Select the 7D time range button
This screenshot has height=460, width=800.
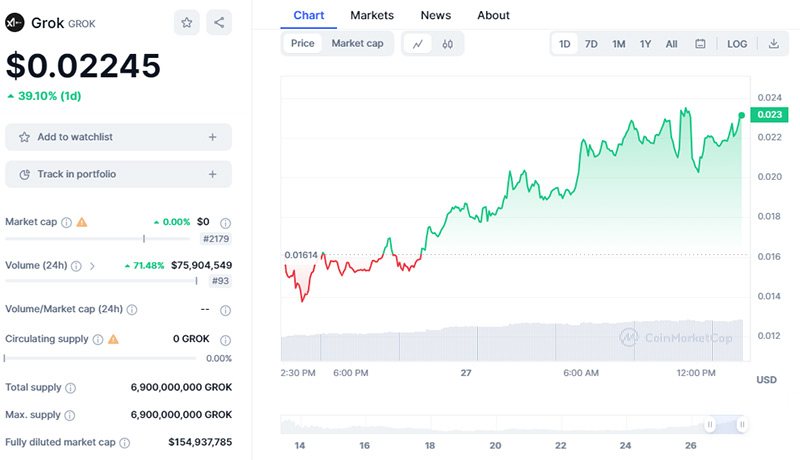(x=591, y=44)
